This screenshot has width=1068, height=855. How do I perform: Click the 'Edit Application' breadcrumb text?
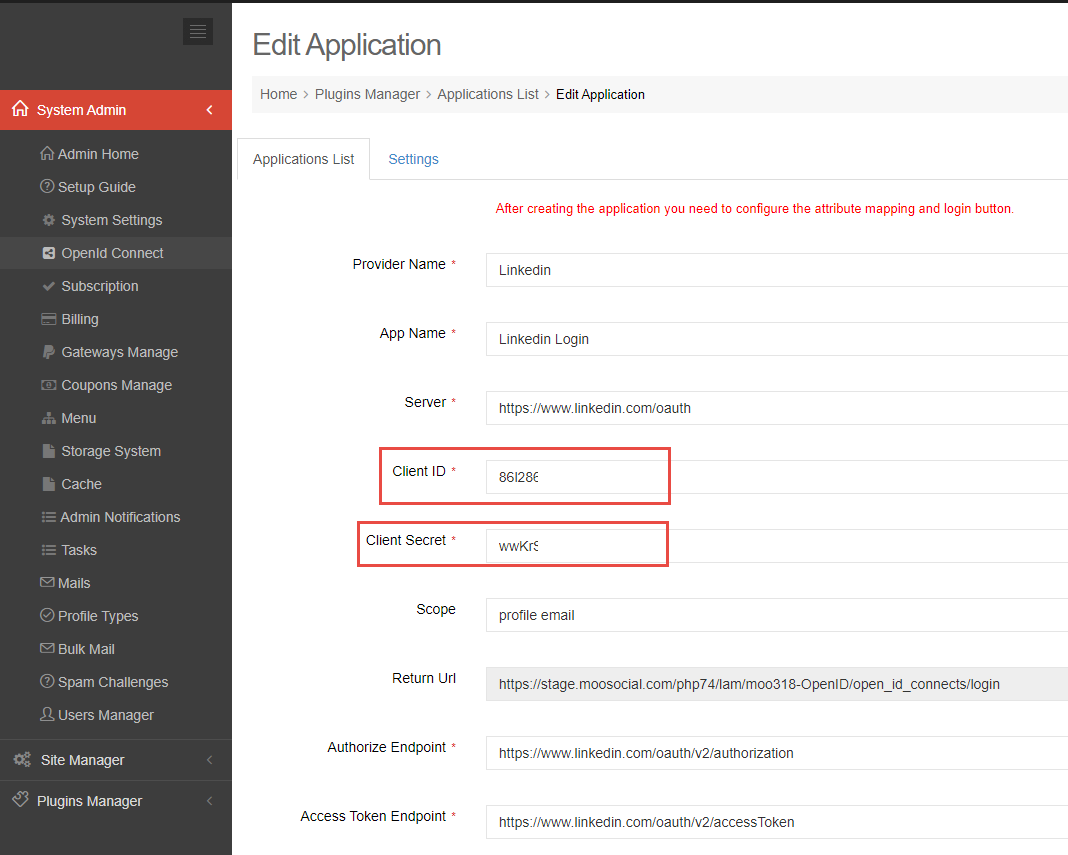[x=600, y=94]
